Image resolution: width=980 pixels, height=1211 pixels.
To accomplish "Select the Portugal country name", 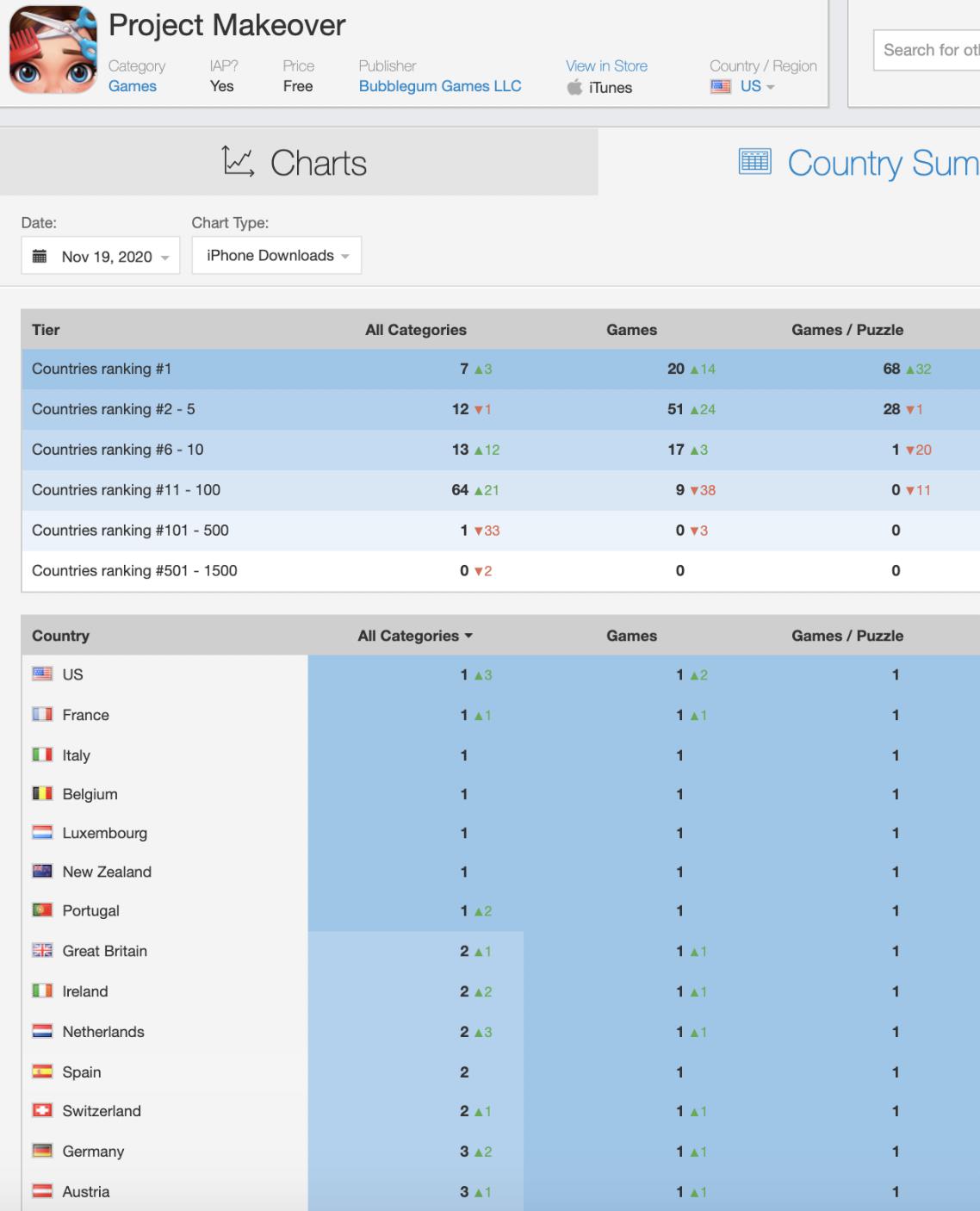I will 91,910.
